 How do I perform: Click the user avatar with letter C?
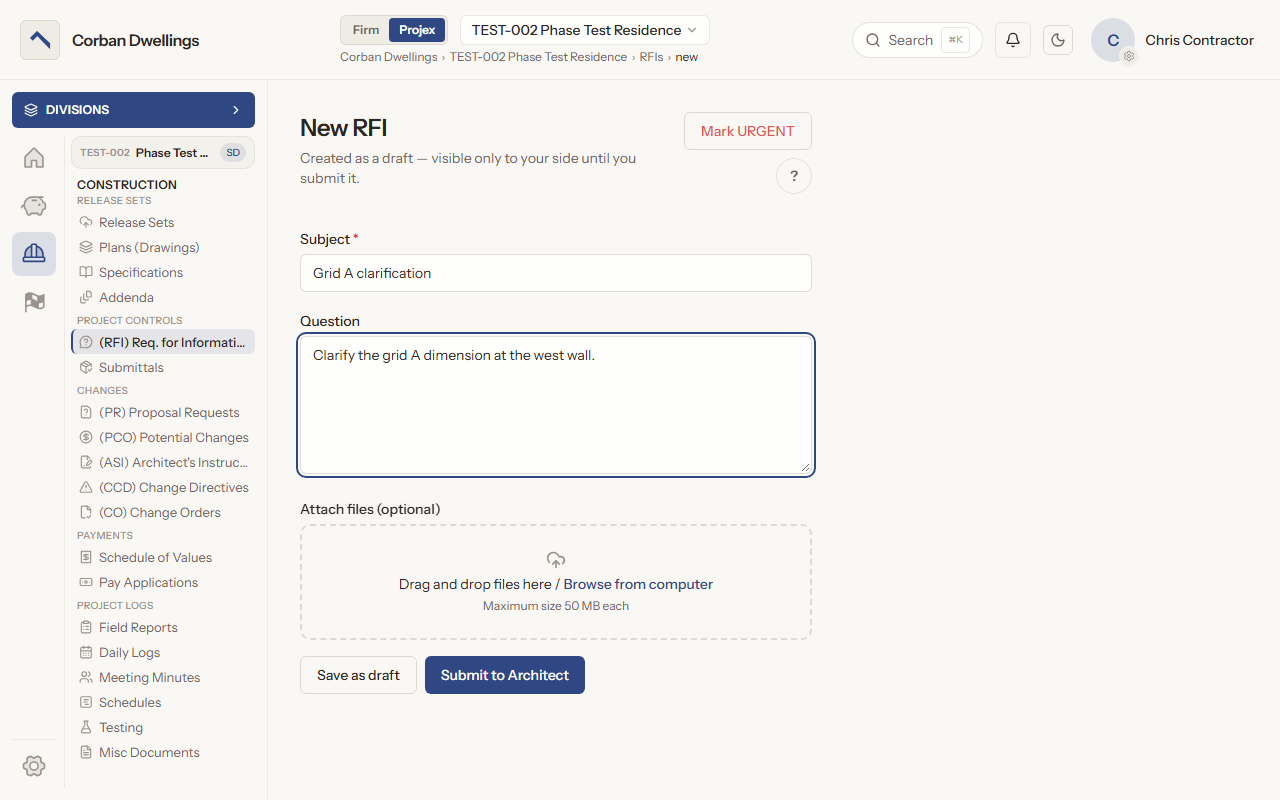1113,40
